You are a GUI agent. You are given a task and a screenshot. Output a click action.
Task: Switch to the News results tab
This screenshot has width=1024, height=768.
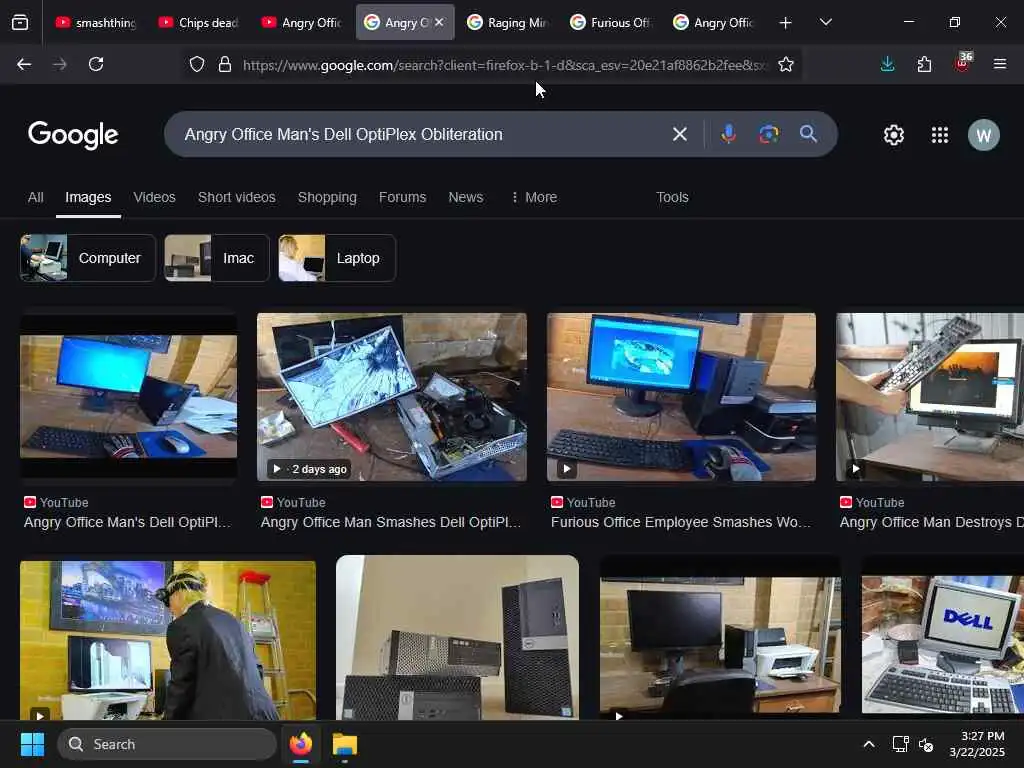[x=466, y=197]
